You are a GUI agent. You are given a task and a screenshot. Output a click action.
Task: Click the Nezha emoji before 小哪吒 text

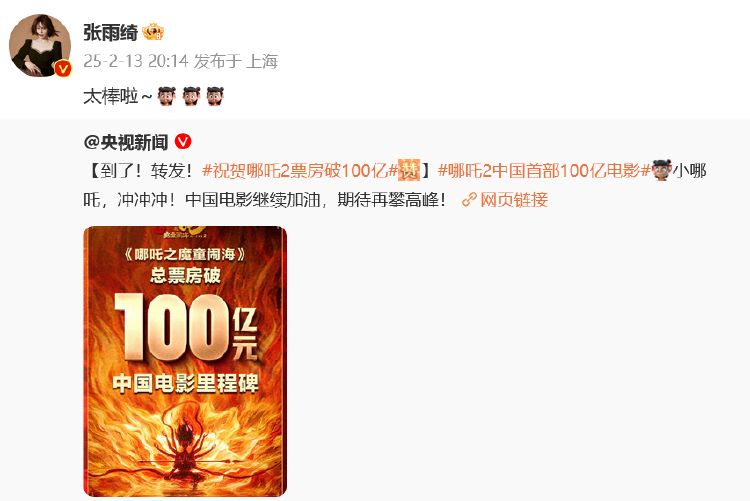tap(662, 170)
